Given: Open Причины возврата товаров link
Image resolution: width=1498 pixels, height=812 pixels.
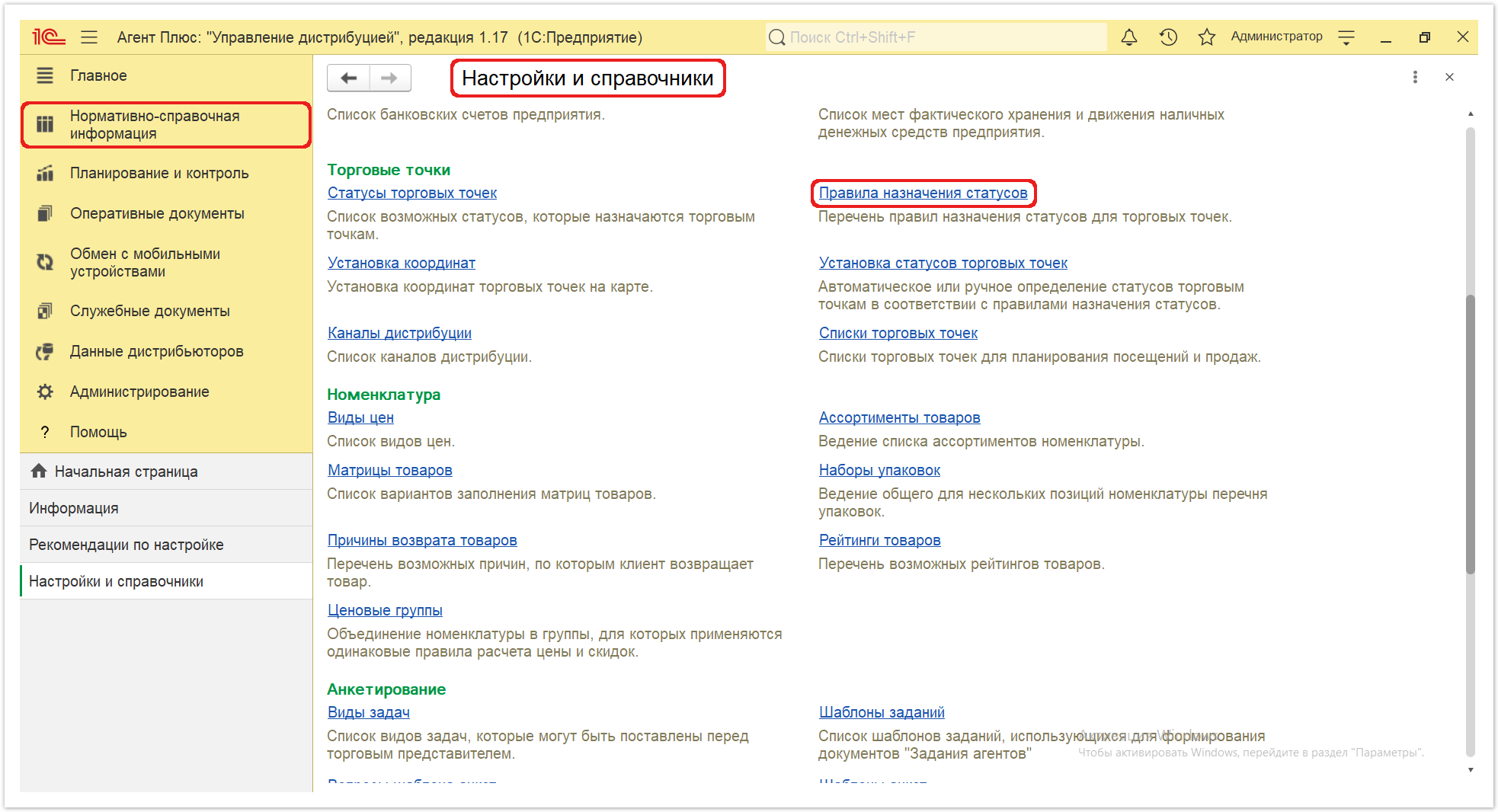Looking at the screenshot, I should tap(422, 540).
